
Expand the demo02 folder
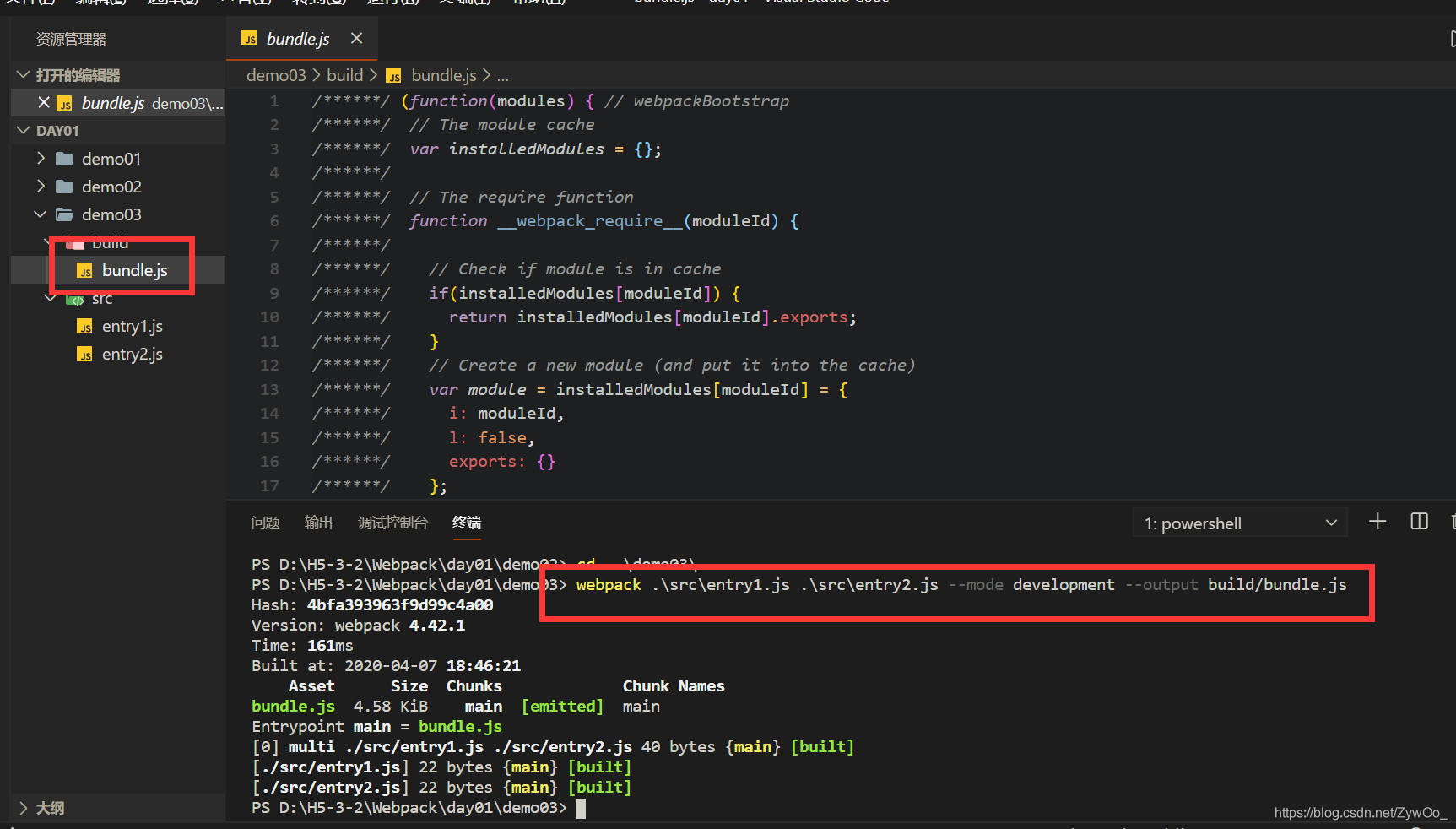coord(41,186)
